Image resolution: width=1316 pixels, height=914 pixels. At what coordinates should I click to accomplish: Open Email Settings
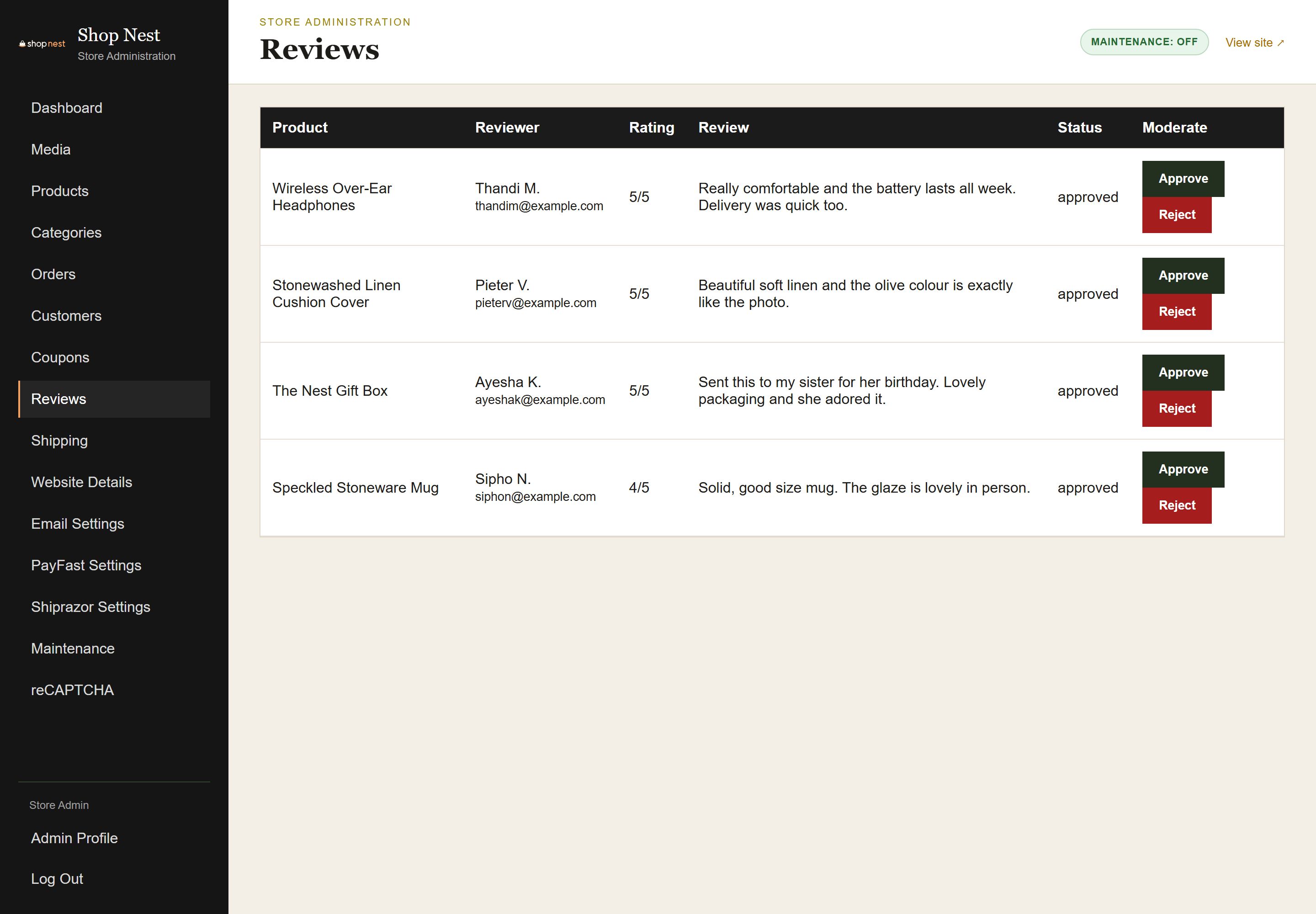[x=114, y=524]
